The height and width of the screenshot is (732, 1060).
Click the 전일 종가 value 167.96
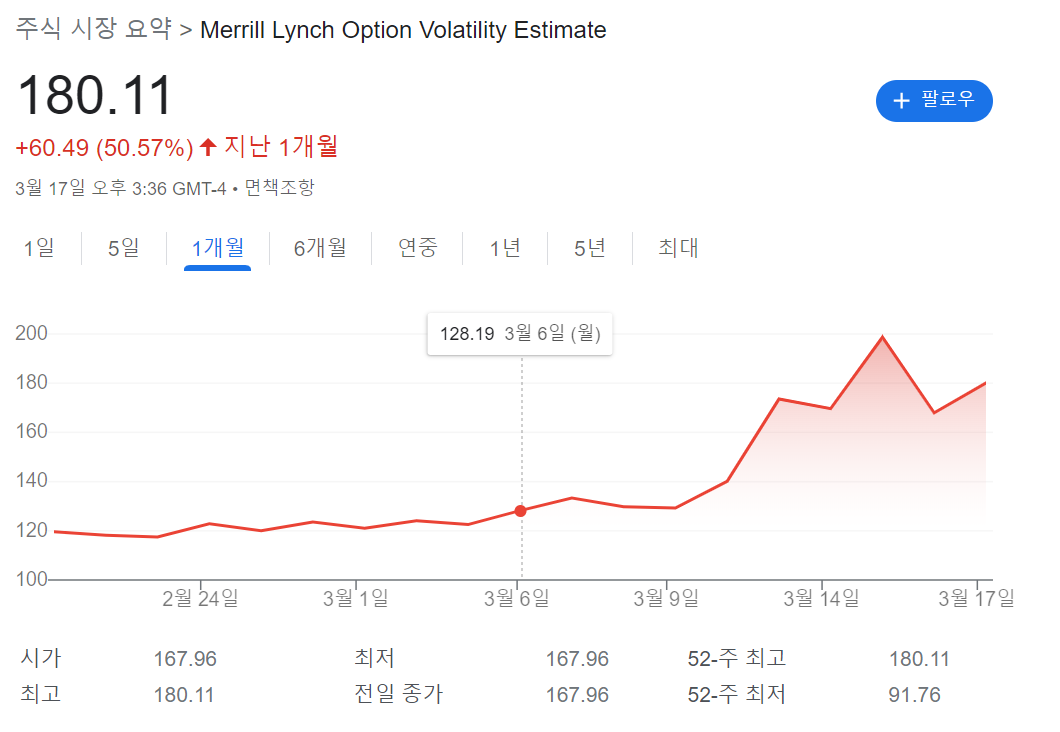(577, 695)
